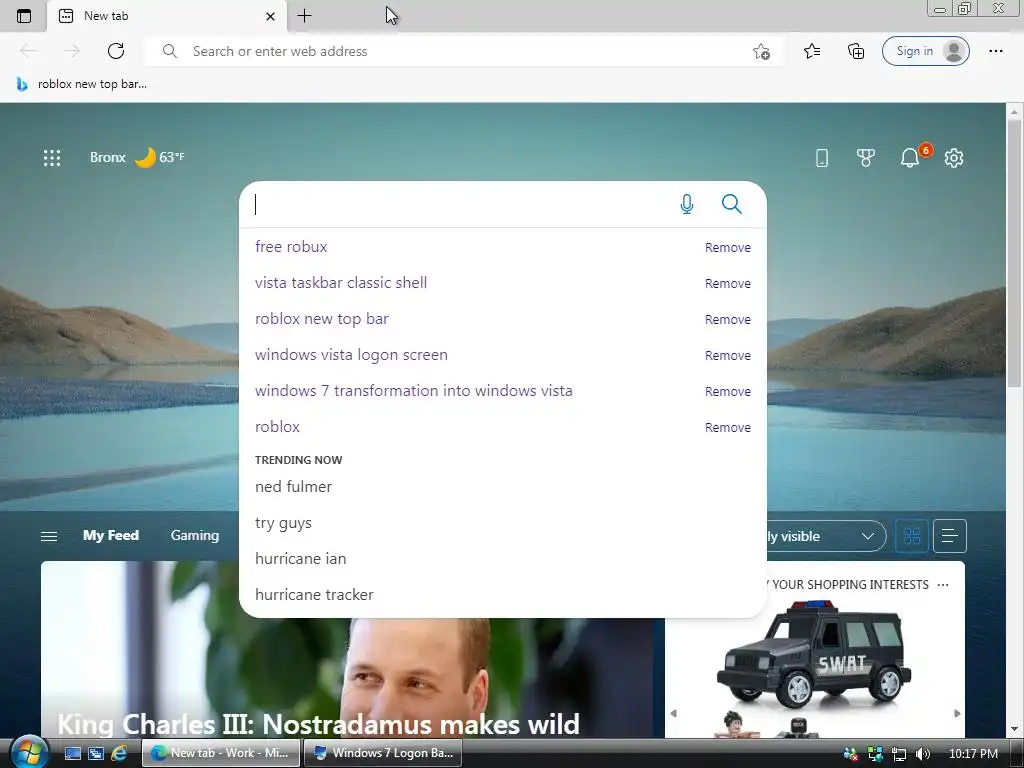This screenshot has width=1024, height=768.
Task: Select 'New tab - Work - Mi...' taskbar button
Action: click(221, 753)
